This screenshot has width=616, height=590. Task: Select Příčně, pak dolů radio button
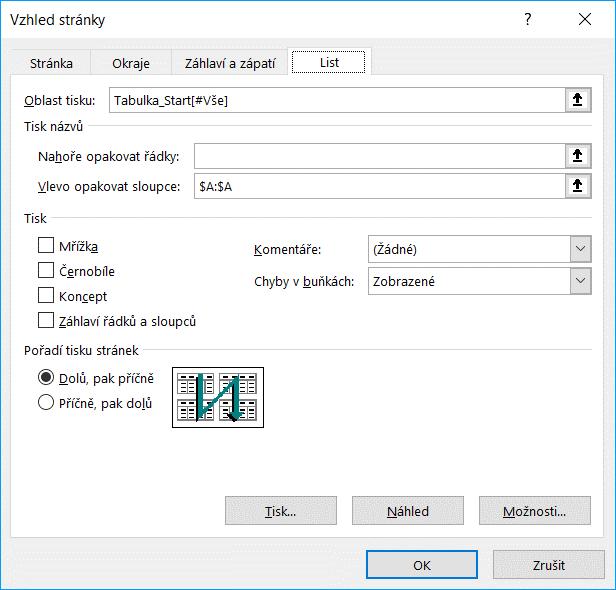[46, 403]
